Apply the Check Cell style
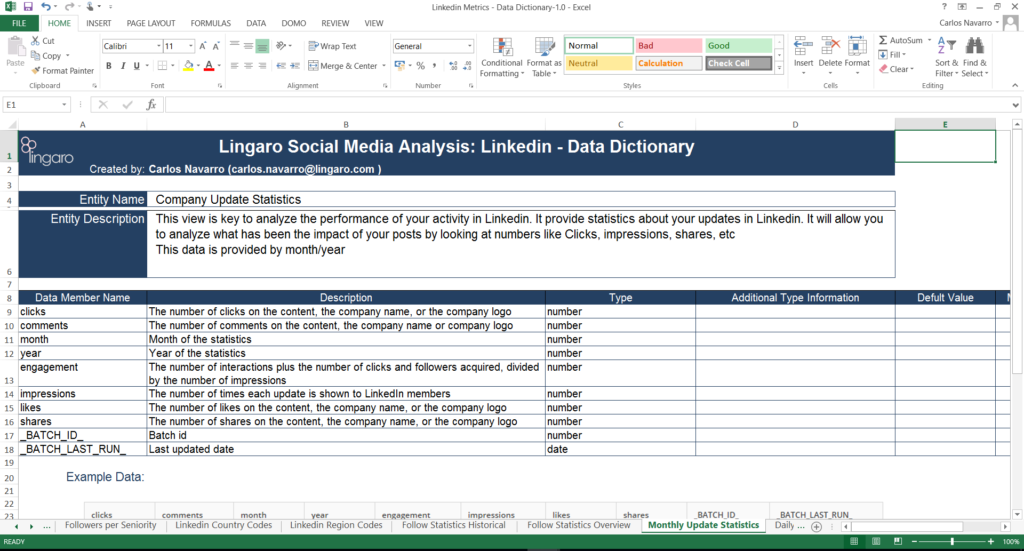The height and width of the screenshot is (551, 1024). tap(738, 63)
